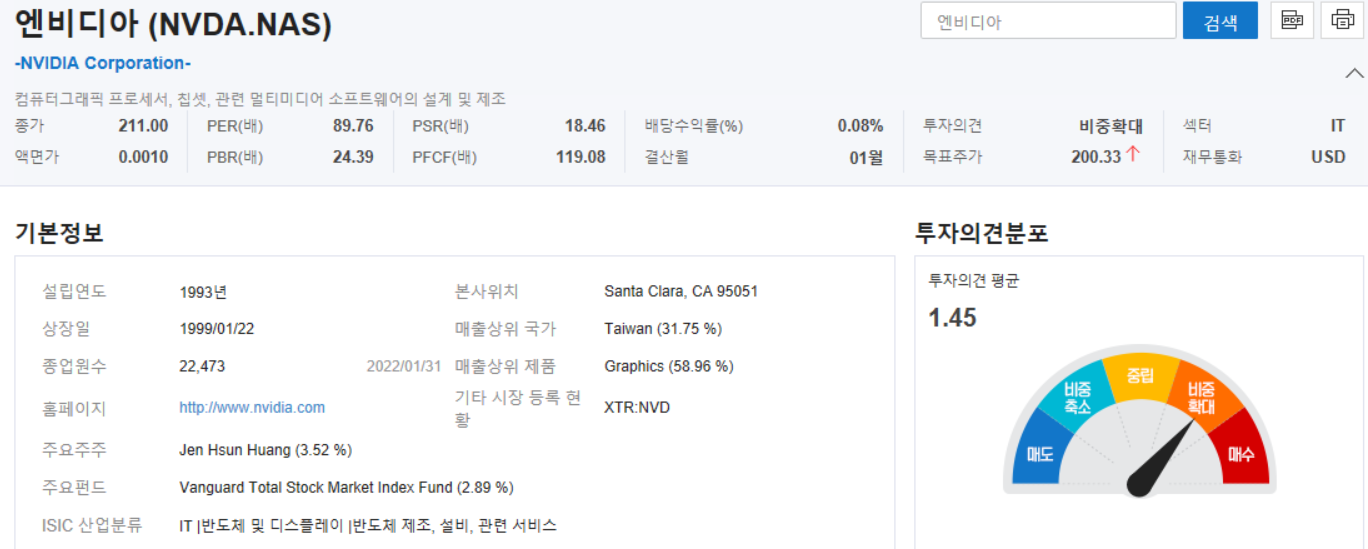Click the 결산월 value 01월
This screenshot has width=1368, height=549.
click(867, 157)
